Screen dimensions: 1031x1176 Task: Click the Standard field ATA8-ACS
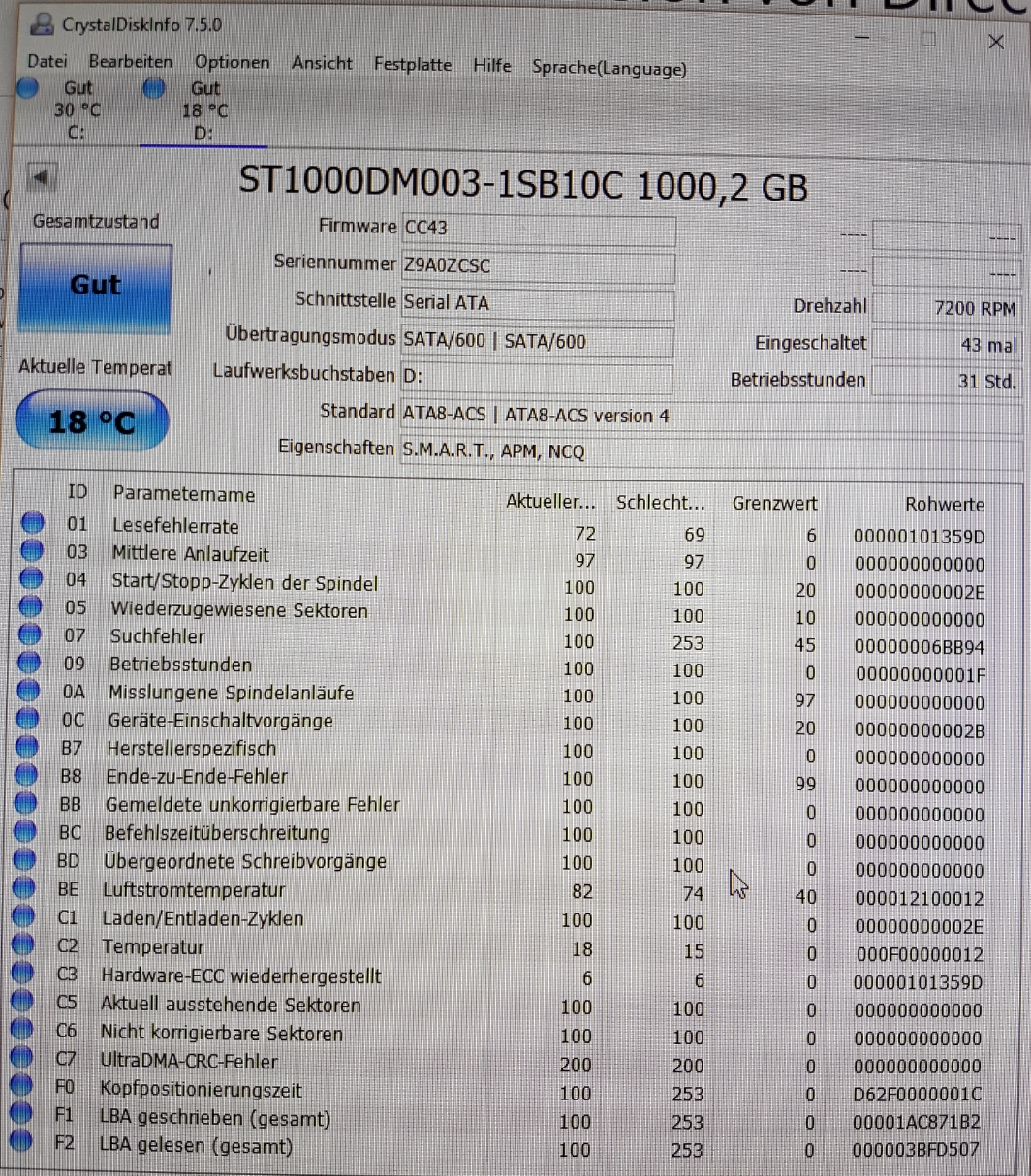pyautogui.click(x=710, y=416)
